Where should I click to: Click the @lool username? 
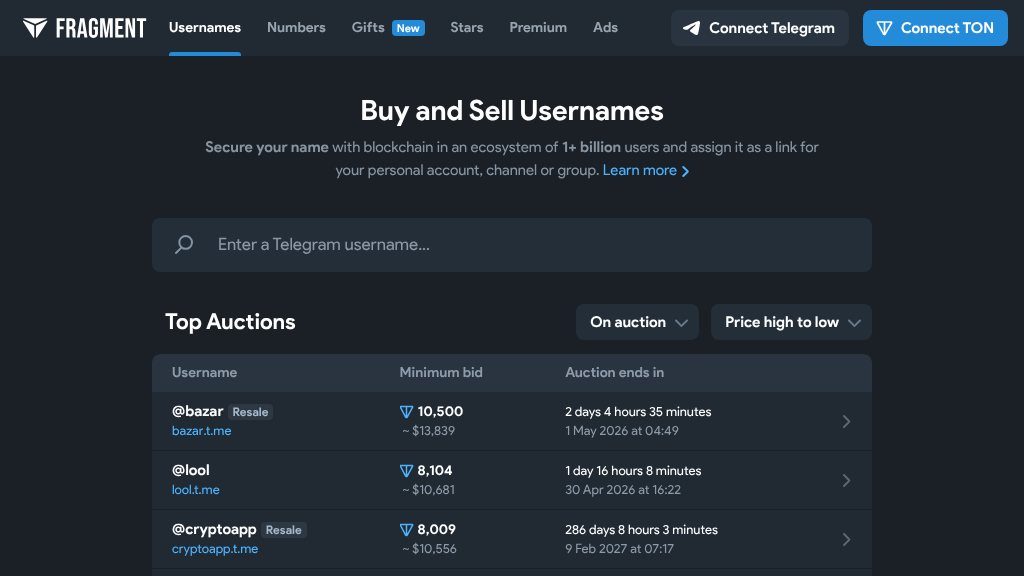191,470
